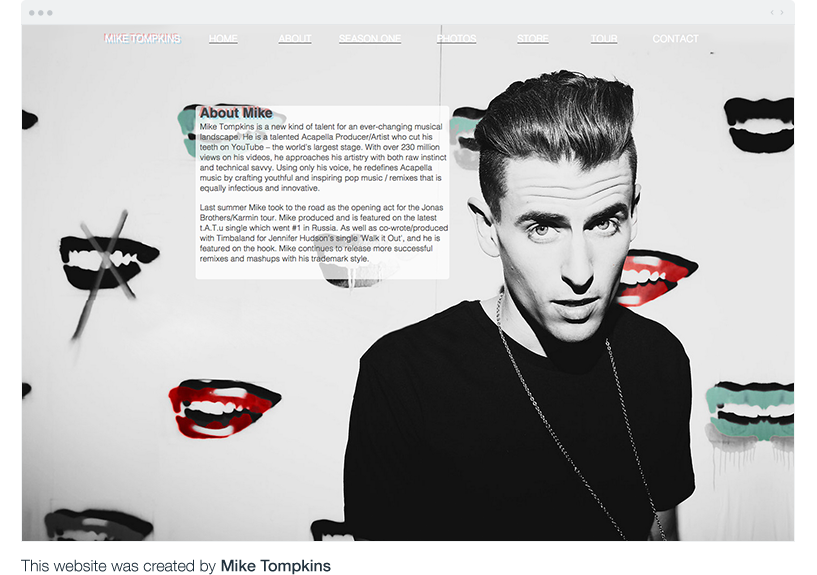Select the TOUR menu item
817x575 pixels.
coord(604,39)
